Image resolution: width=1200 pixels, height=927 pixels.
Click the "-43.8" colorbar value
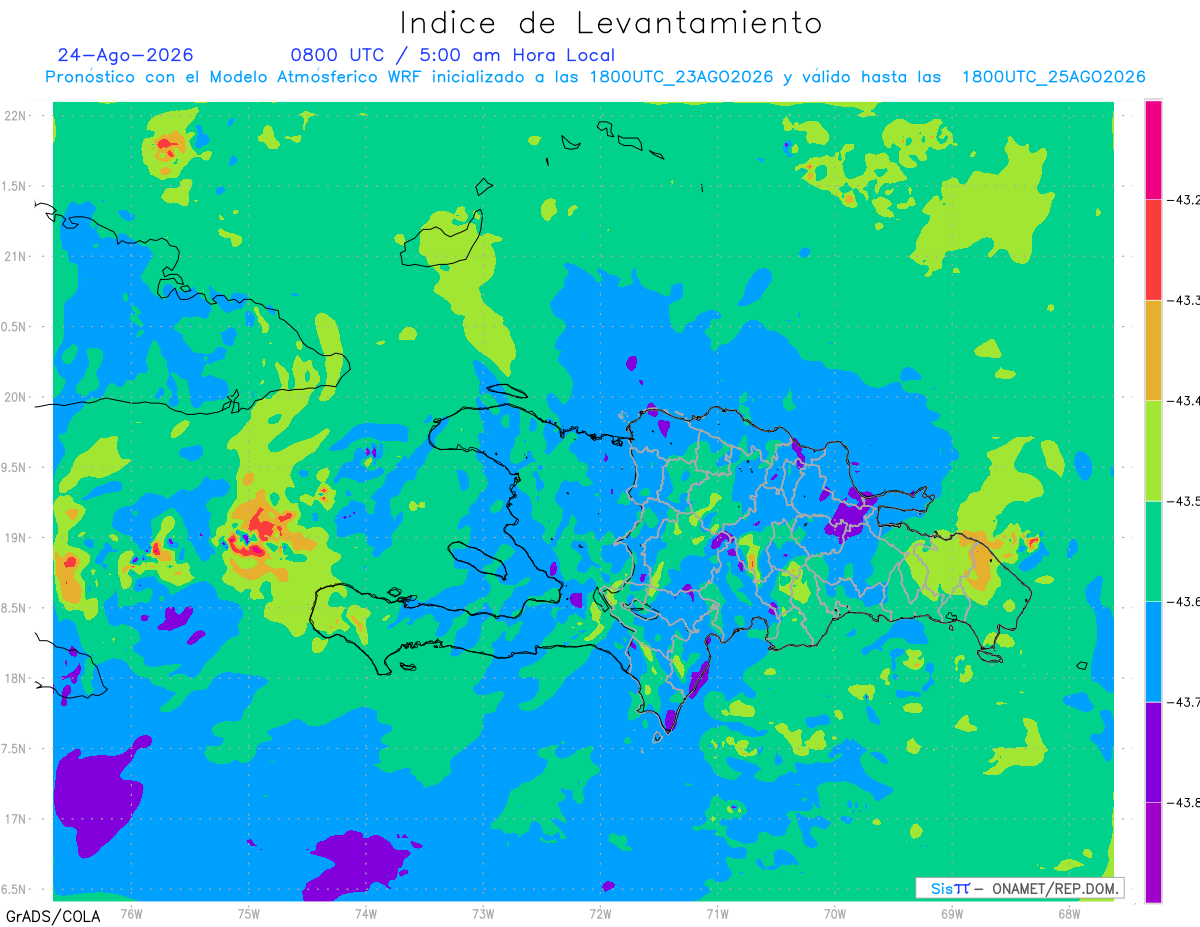coord(1184,802)
